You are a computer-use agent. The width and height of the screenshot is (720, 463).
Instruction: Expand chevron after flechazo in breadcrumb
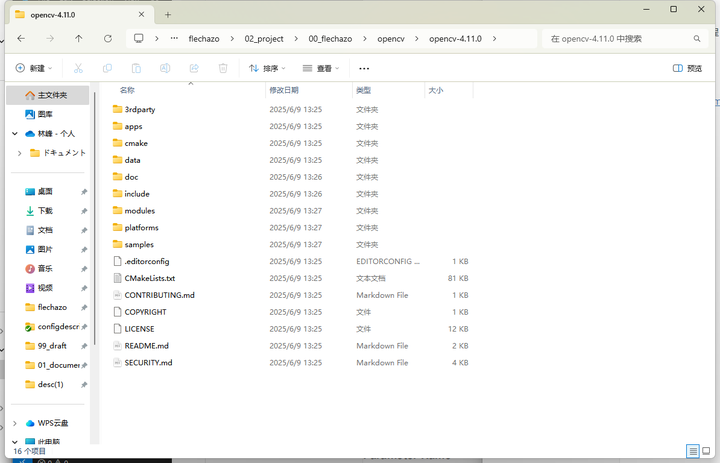click(x=232, y=39)
